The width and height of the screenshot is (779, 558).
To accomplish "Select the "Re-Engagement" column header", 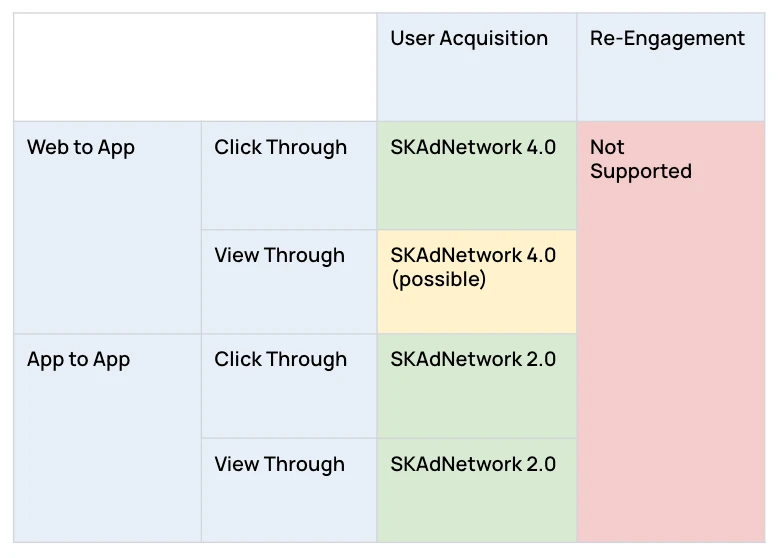I will tap(667, 39).
